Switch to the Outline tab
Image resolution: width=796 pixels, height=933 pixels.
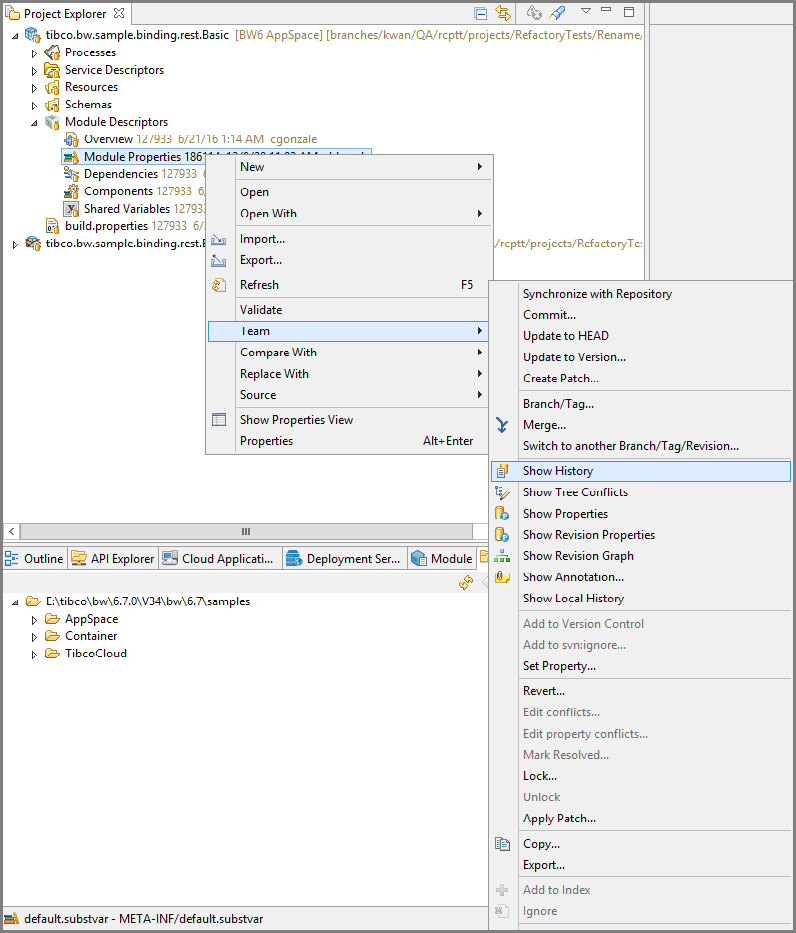pos(35,559)
